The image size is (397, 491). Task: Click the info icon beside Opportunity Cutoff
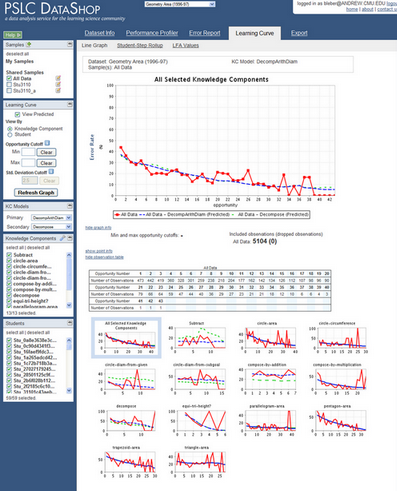47,143
